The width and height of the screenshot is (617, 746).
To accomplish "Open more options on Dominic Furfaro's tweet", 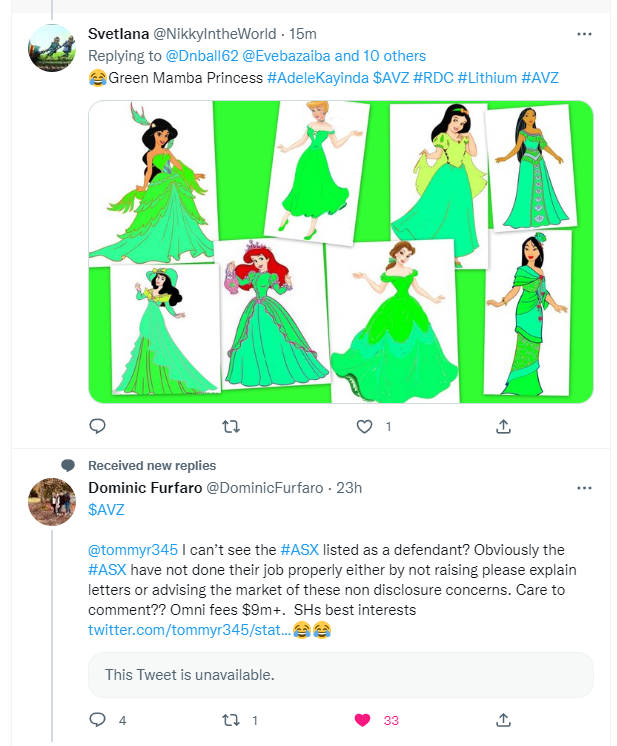I will (584, 488).
